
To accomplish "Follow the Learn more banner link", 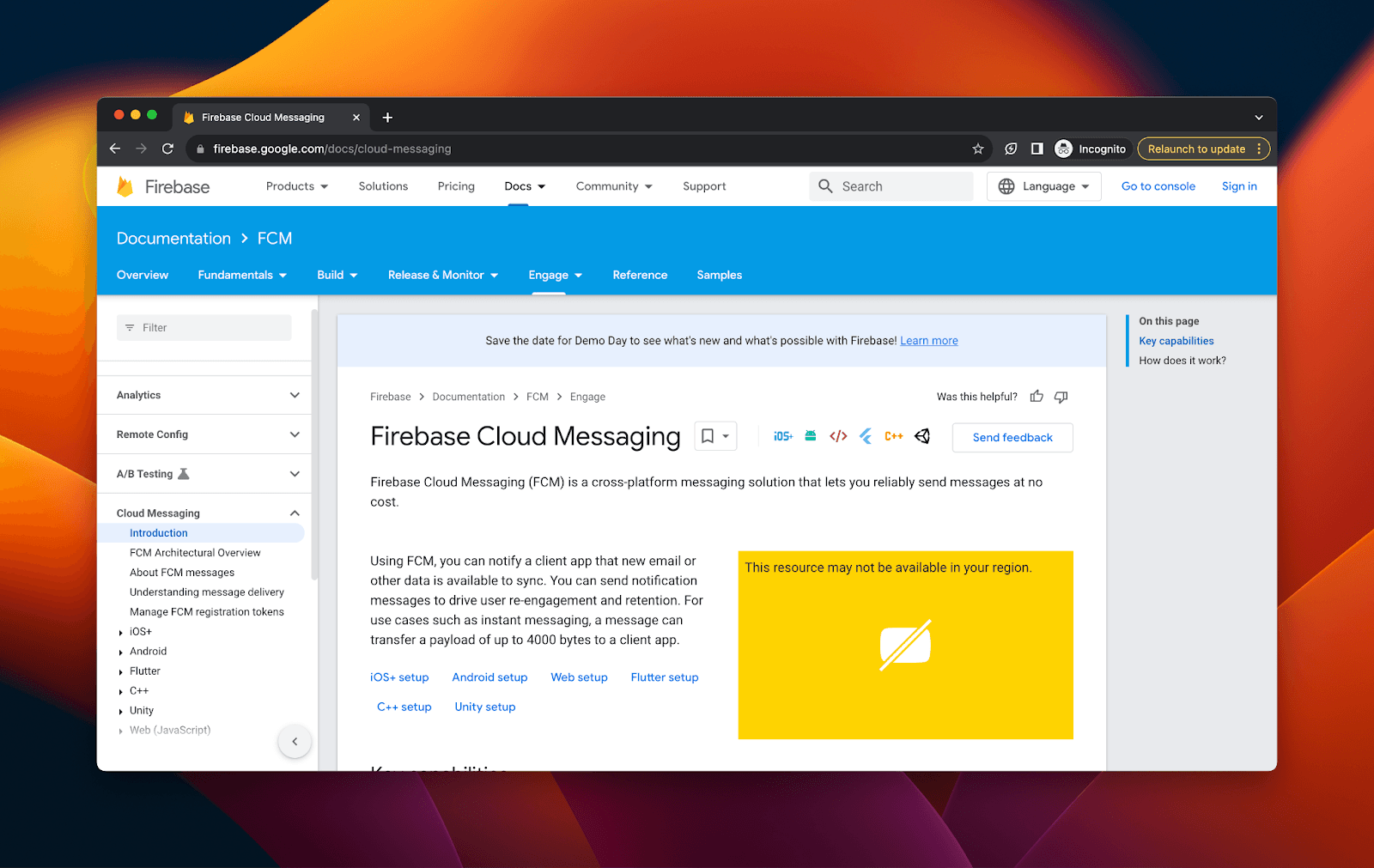I will click(x=929, y=341).
